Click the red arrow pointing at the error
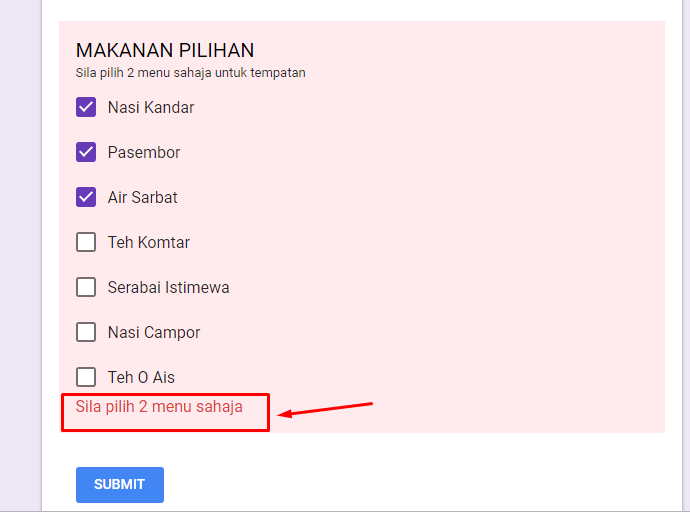 click(325, 408)
